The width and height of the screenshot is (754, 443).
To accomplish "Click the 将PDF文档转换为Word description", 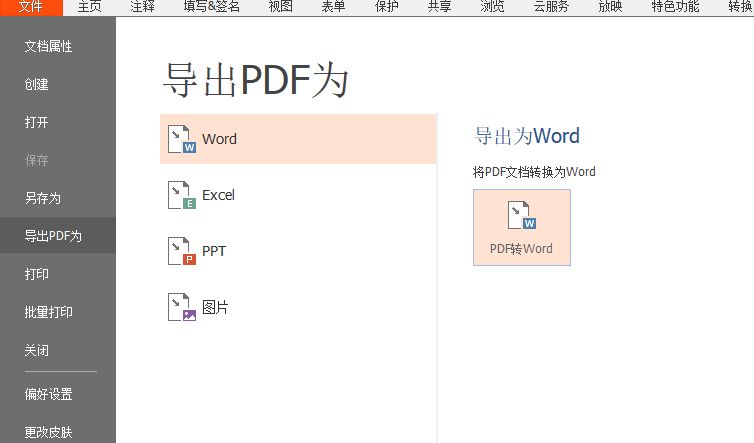I will [x=534, y=172].
